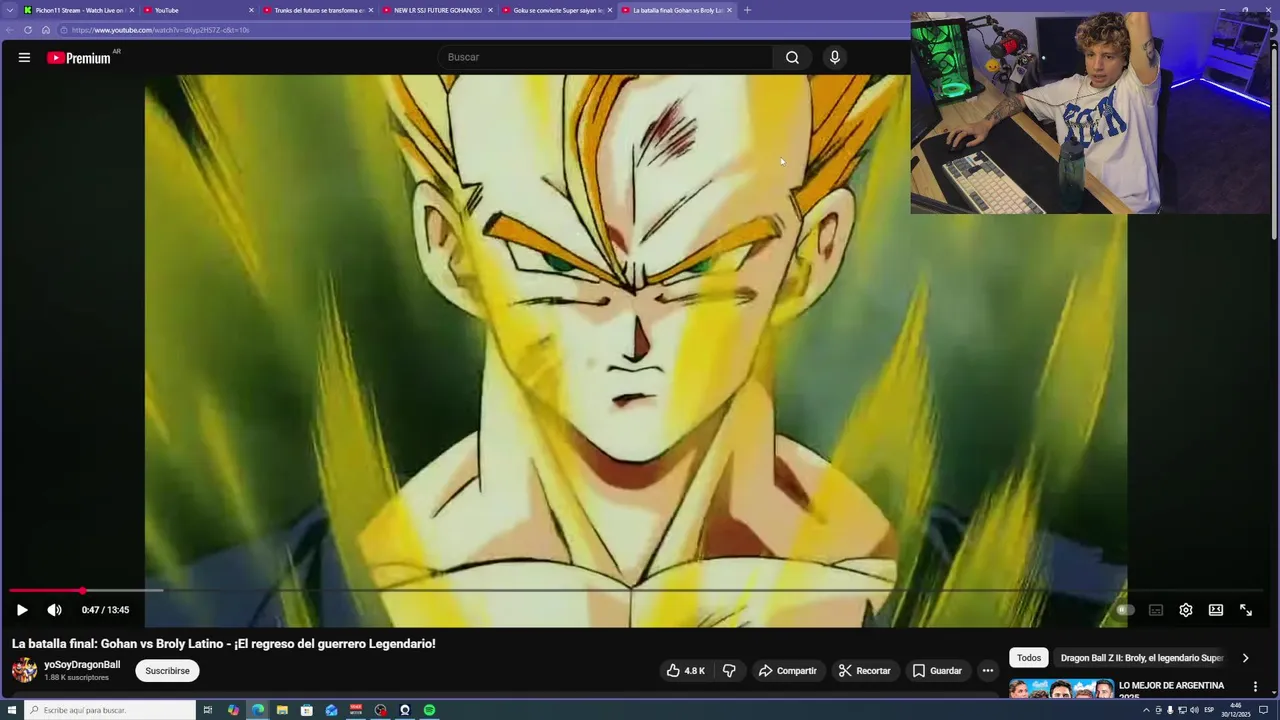
Task: Reload the current page
Action: tap(27, 30)
